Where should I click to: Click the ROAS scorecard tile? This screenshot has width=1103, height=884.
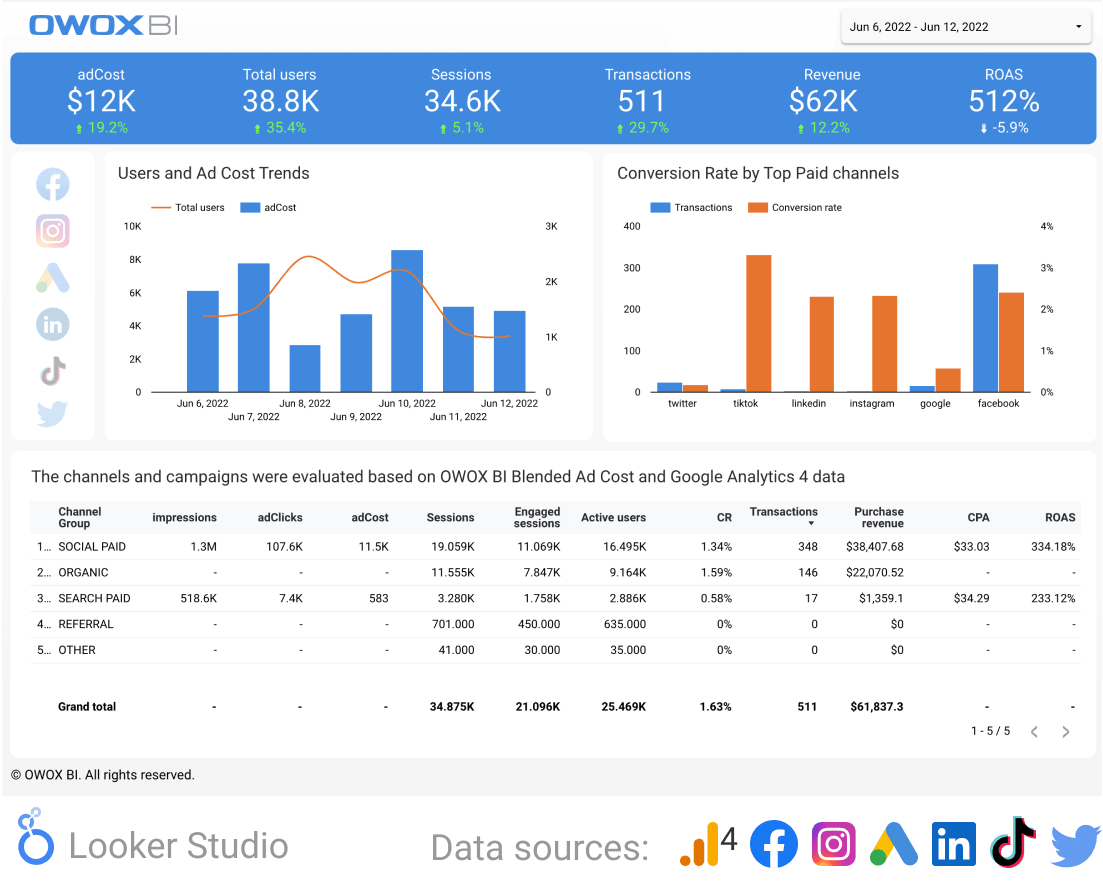pyautogui.click(x=1003, y=100)
